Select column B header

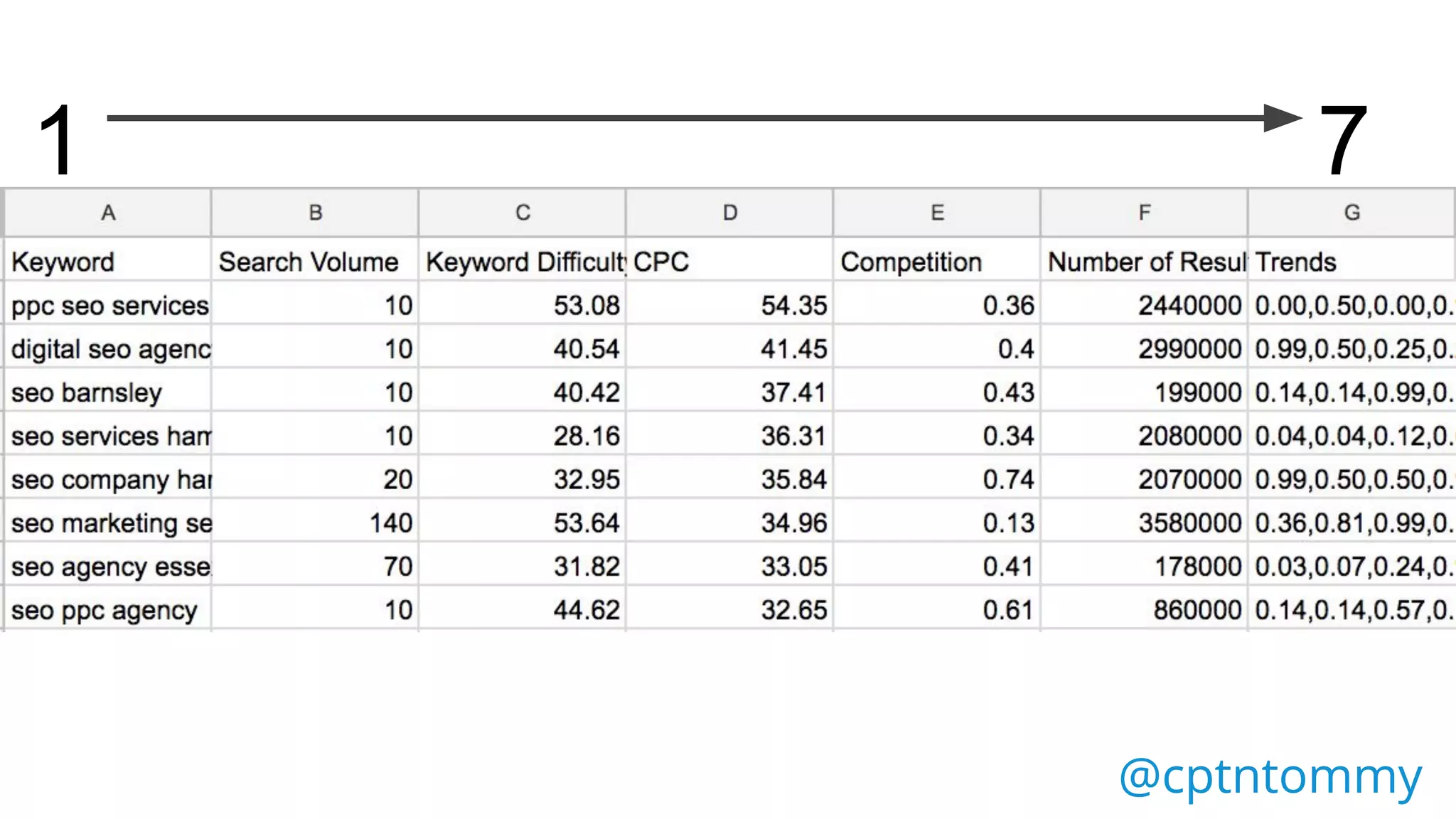click(315, 213)
